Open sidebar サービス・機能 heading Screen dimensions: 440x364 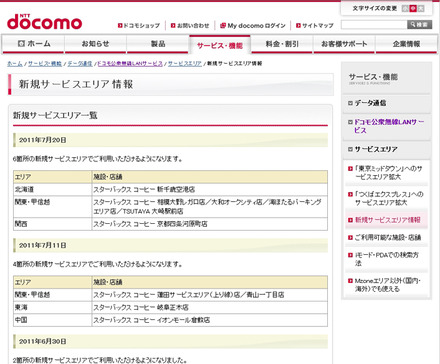click(386, 78)
